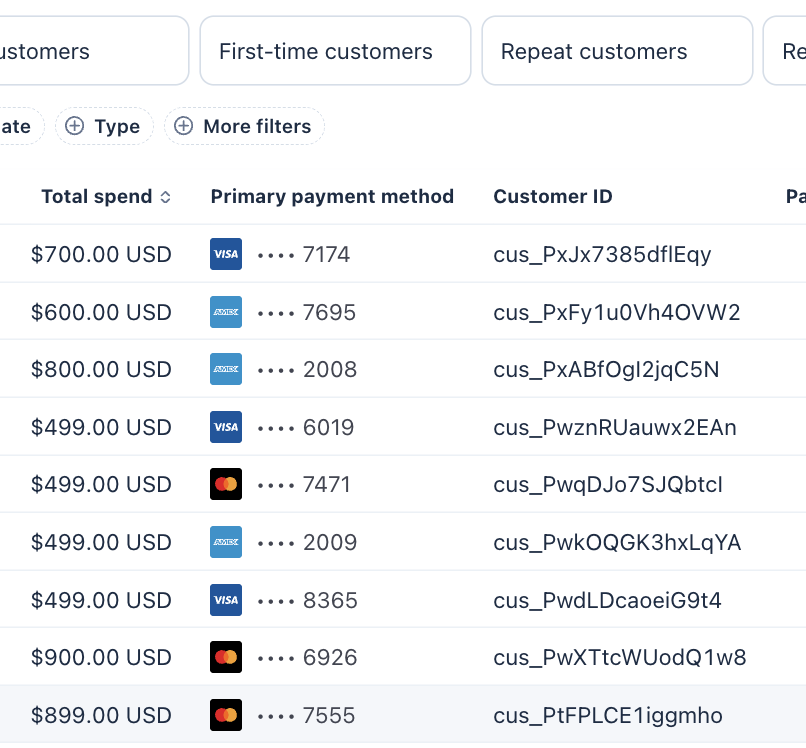Viewport: 806px width, 748px height.
Task: Click the Customer ID column header
Action: (553, 196)
